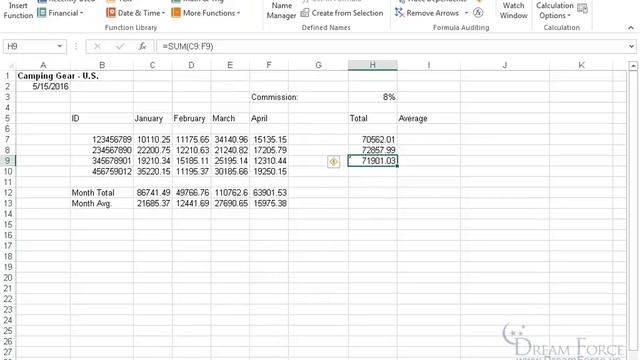Click Remove Arrows button
640x360 pixels.
[x=427, y=13]
